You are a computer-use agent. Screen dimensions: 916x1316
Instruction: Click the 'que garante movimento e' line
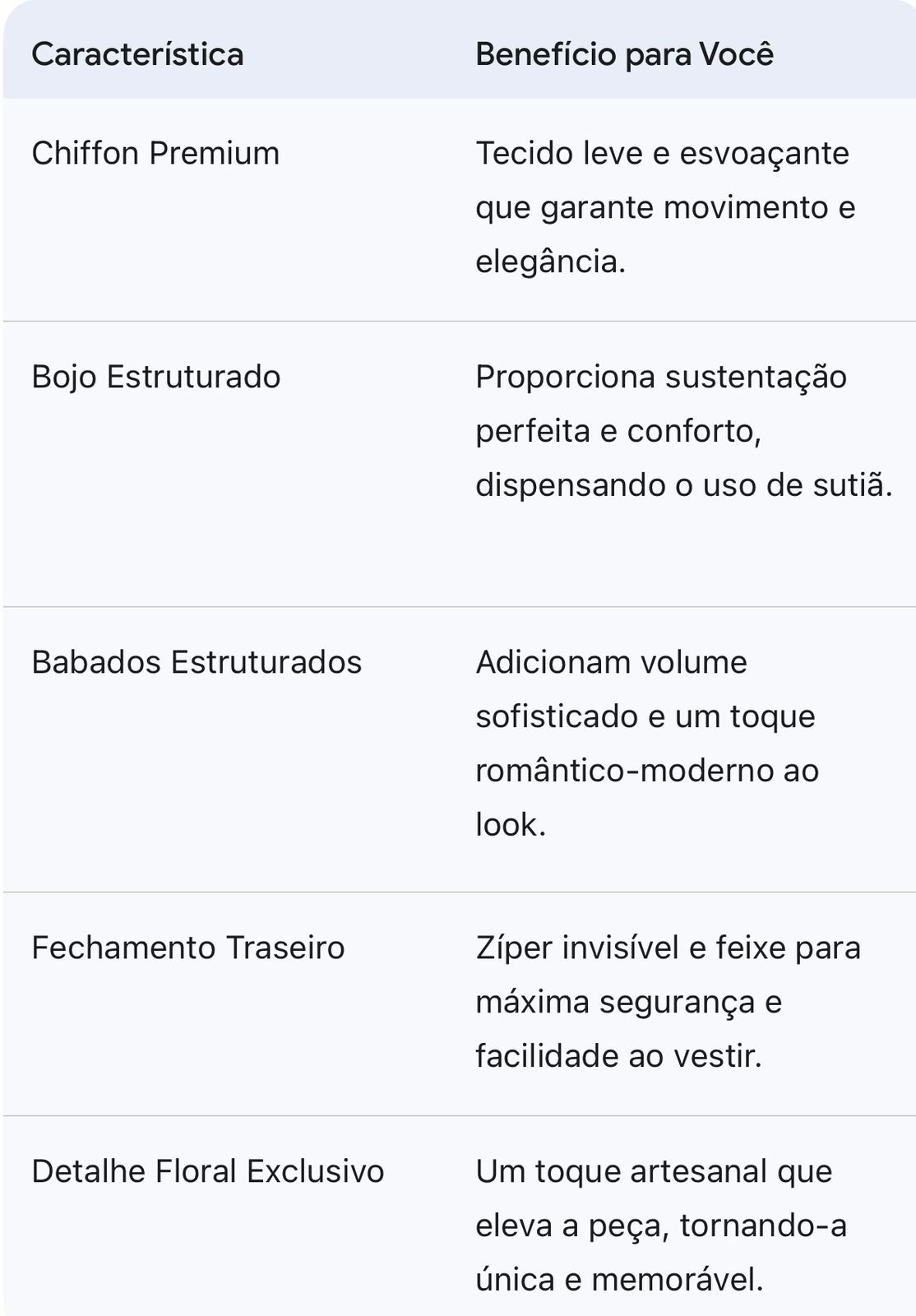coord(665,208)
